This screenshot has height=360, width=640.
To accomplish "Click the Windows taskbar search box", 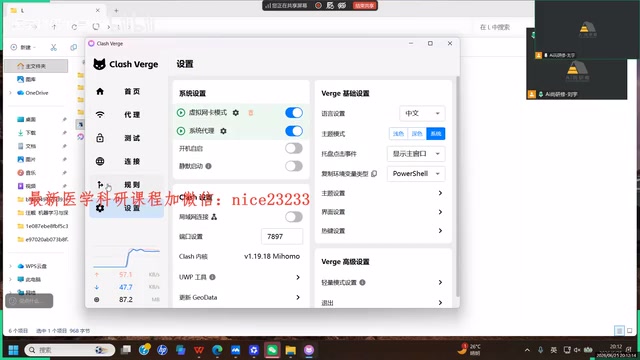I will (70, 350).
